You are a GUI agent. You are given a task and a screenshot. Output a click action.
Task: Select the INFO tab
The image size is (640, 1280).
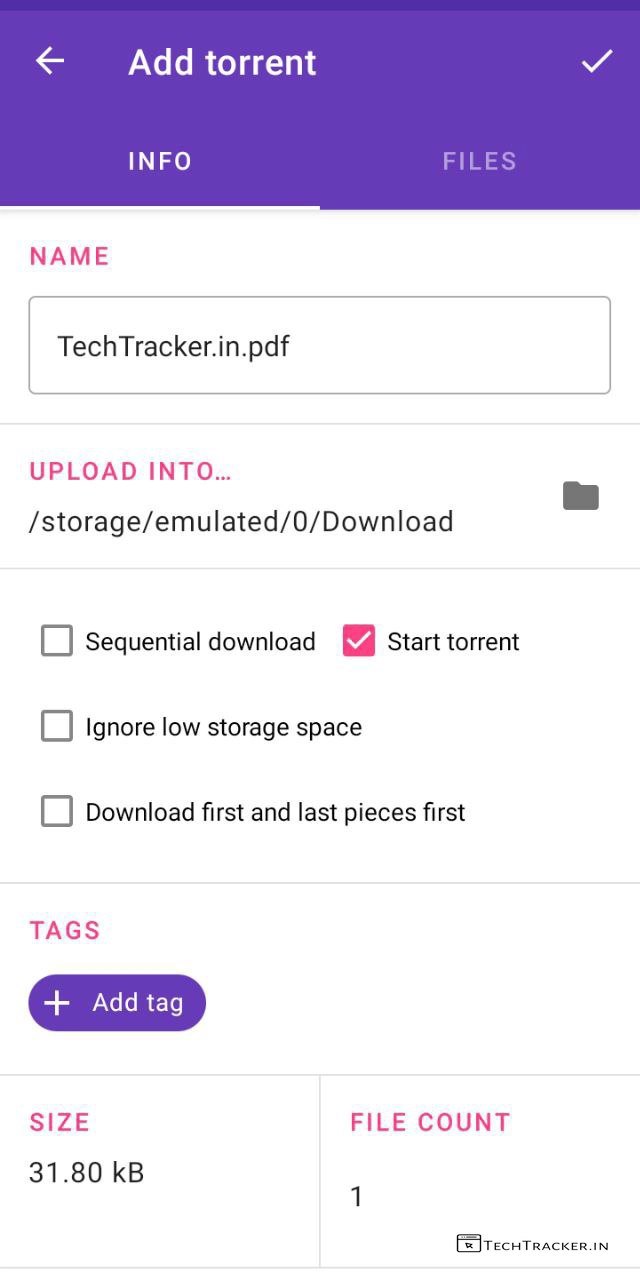(x=160, y=162)
